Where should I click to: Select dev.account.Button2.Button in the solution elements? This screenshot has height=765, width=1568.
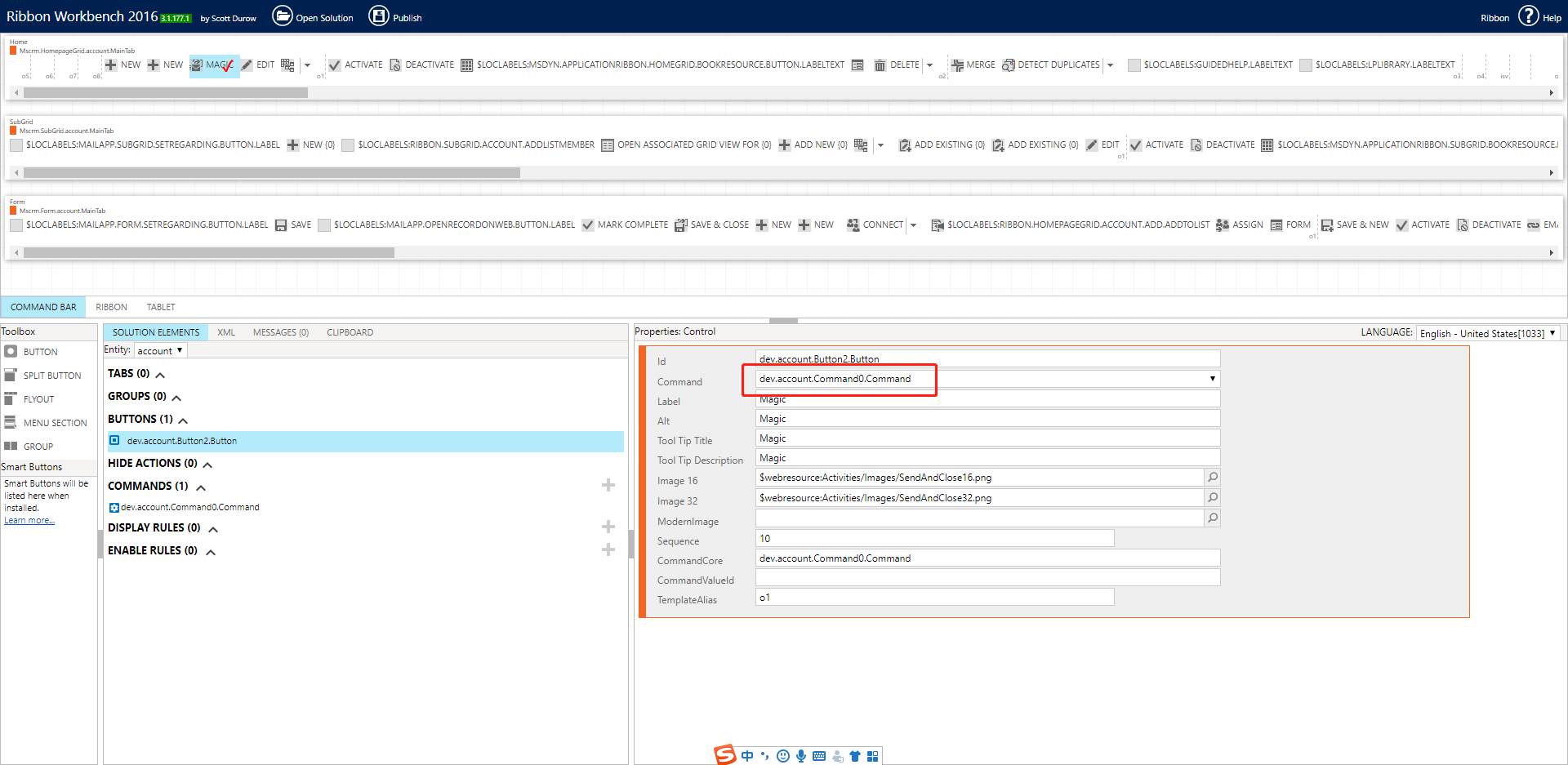pos(366,441)
